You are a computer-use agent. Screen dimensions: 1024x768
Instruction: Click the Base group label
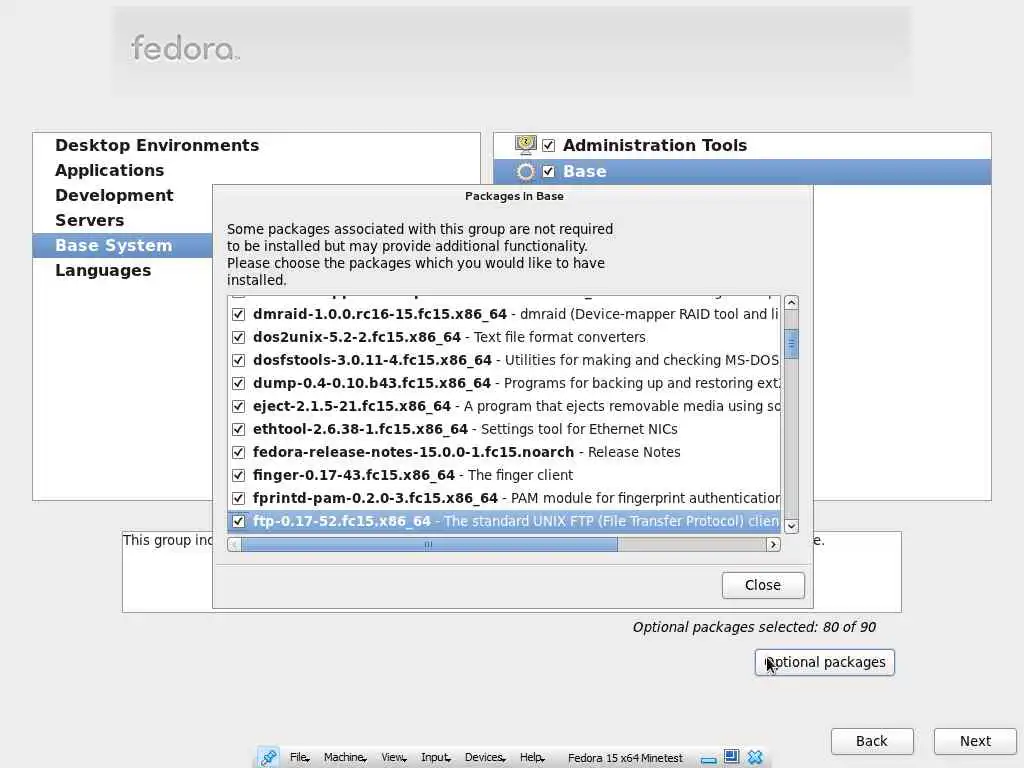click(x=584, y=172)
